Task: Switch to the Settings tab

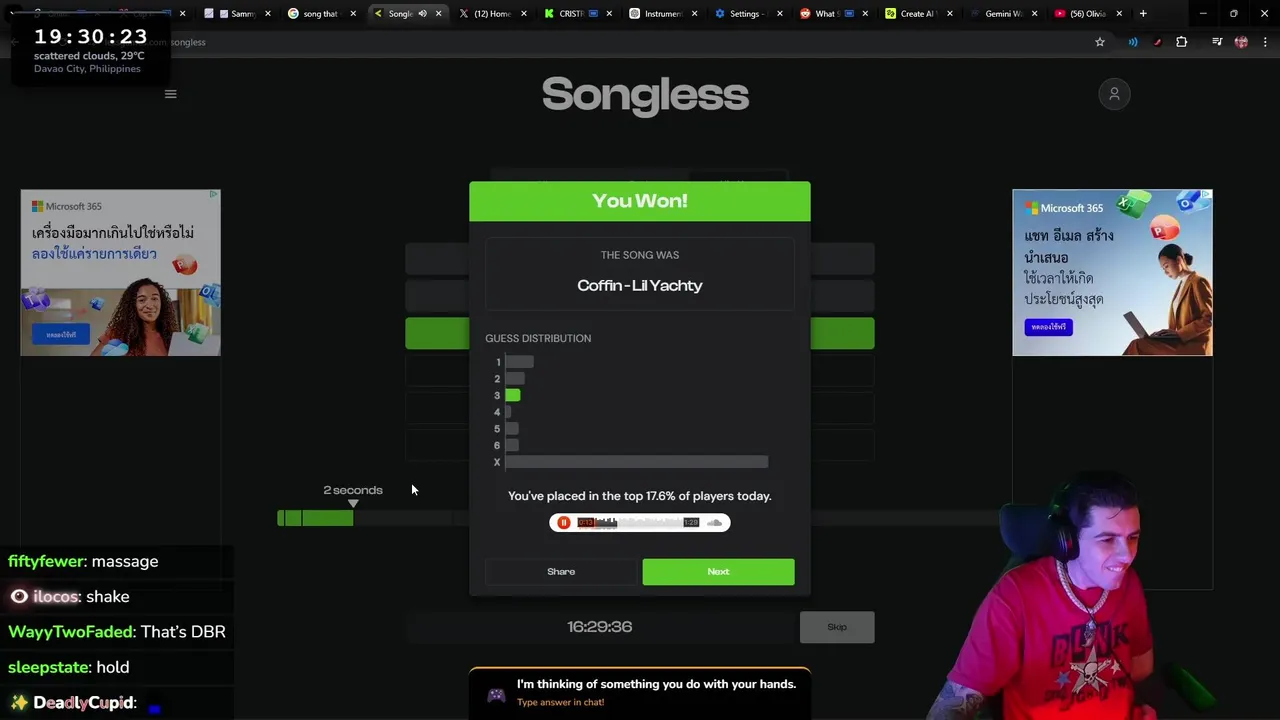Action: (x=743, y=14)
